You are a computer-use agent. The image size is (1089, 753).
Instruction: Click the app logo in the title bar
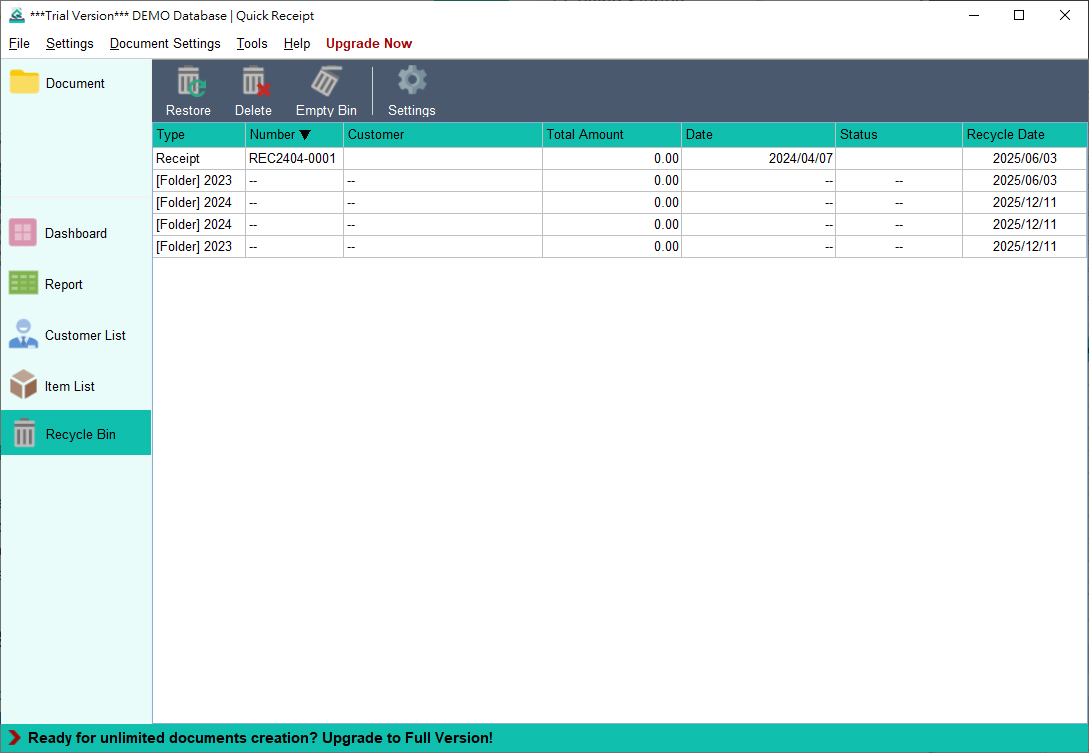(x=17, y=15)
